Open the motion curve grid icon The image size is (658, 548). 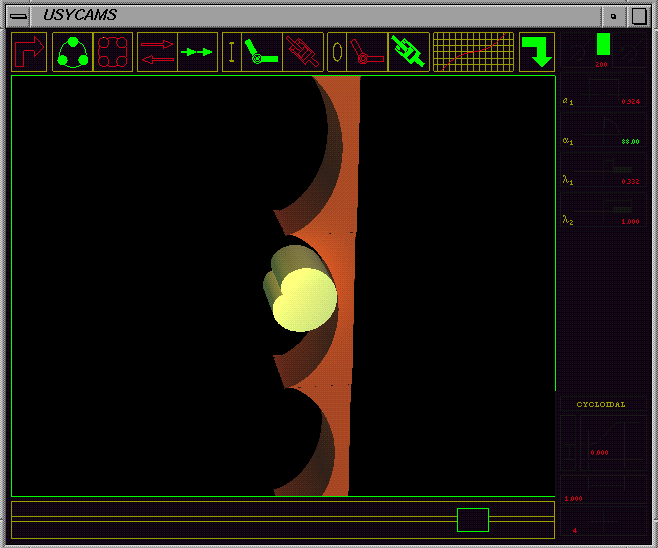click(x=473, y=52)
